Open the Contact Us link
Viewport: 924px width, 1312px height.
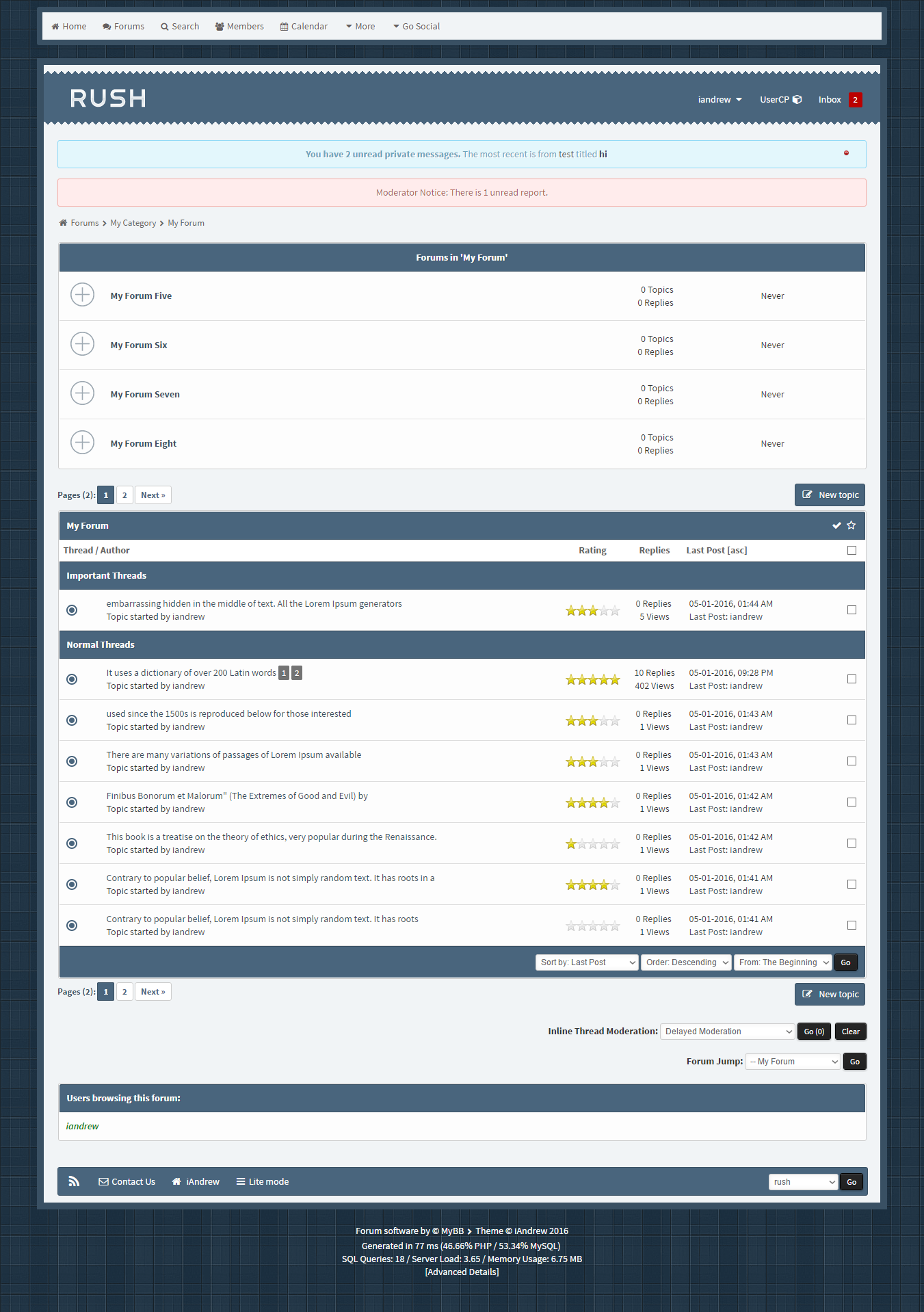[127, 1181]
